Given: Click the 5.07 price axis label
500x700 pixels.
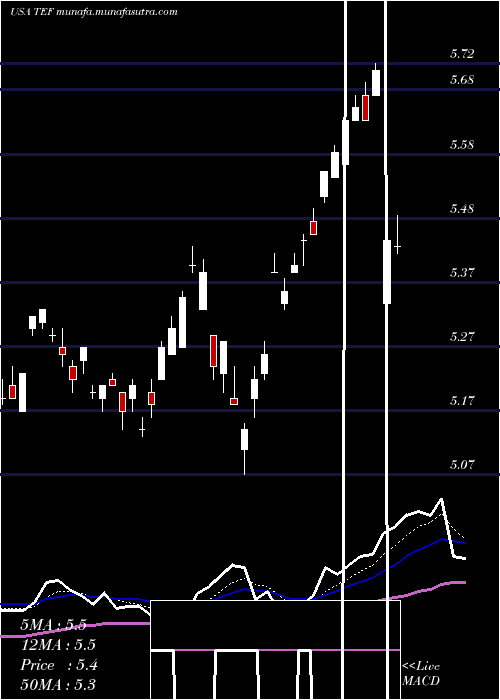Looking at the screenshot, I should (x=462, y=465).
